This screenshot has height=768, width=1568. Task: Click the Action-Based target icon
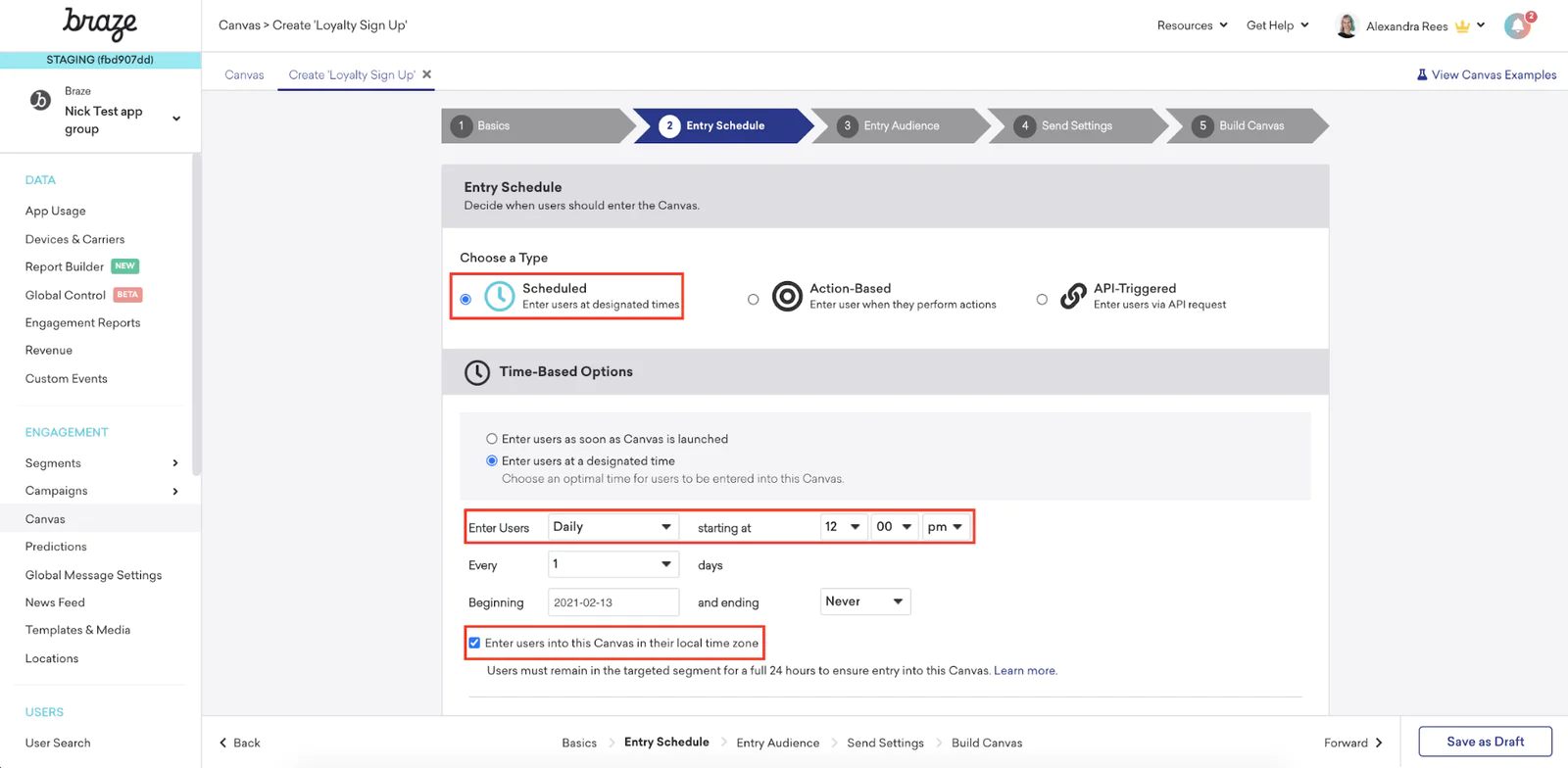coord(787,296)
